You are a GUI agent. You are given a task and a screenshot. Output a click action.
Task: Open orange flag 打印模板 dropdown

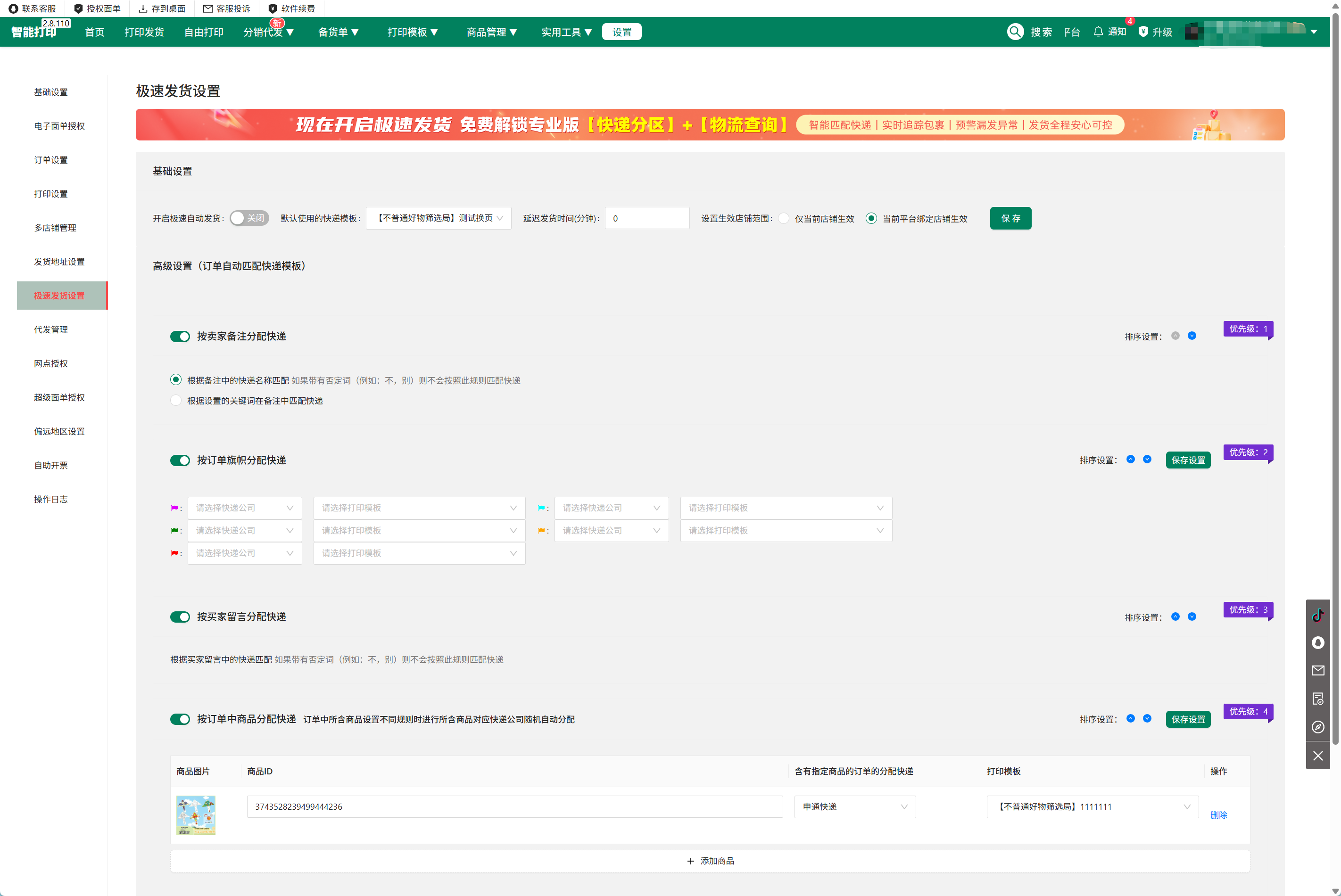(786, 531)
